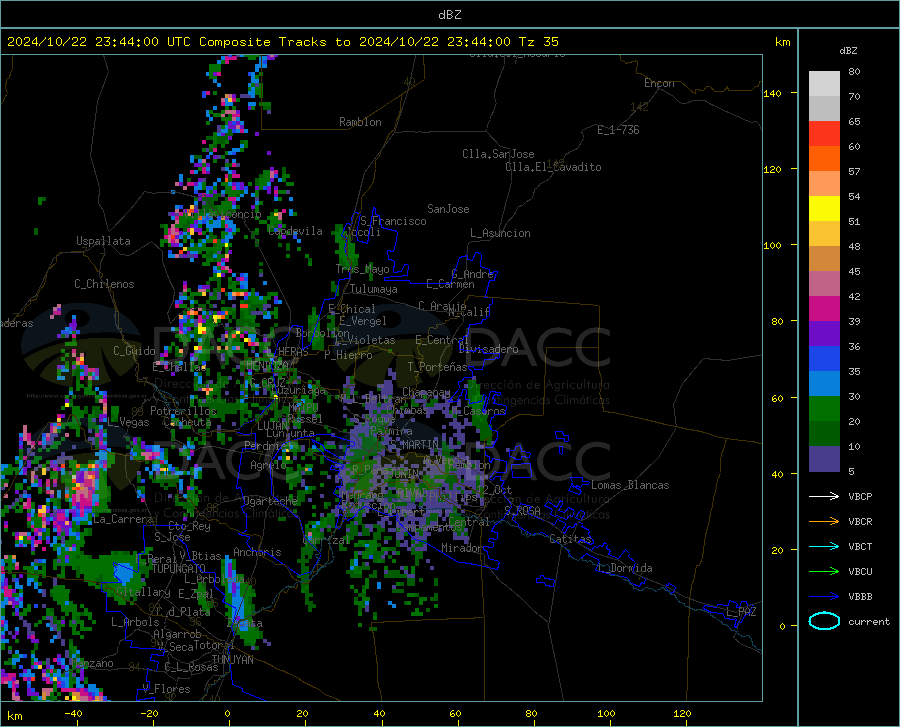Click the -40 km tick on horizontal axis
This screenshot has height=727, width=900.
pos(73,714)
